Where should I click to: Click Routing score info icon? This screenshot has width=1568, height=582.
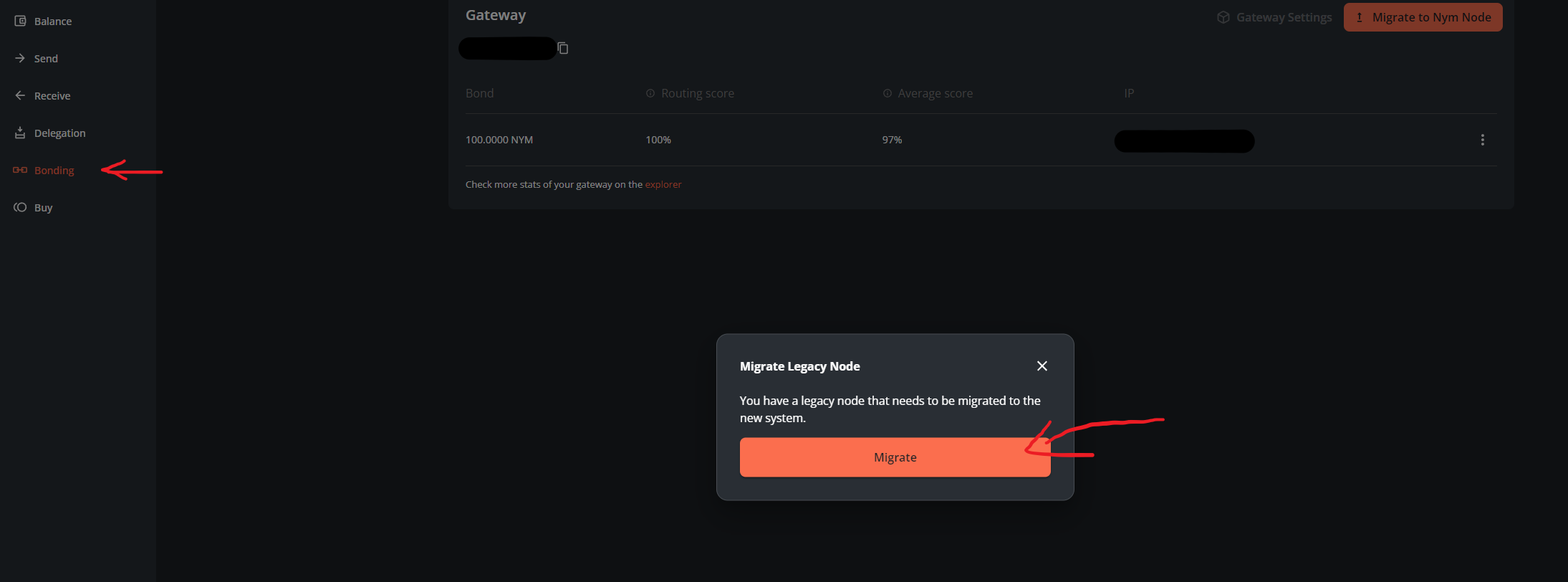pos(650,93)
